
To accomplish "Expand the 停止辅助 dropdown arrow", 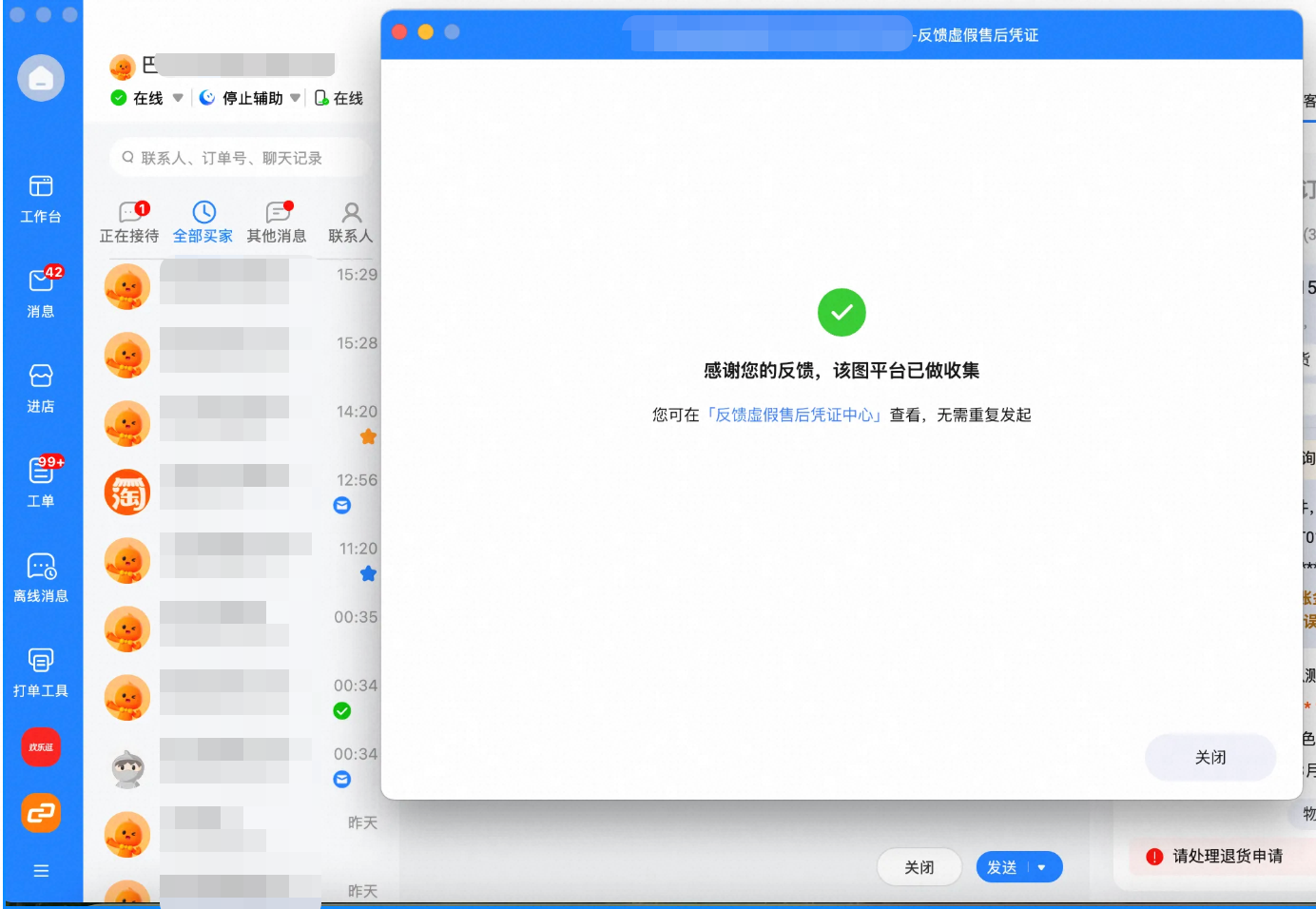I will click(296, 98).
